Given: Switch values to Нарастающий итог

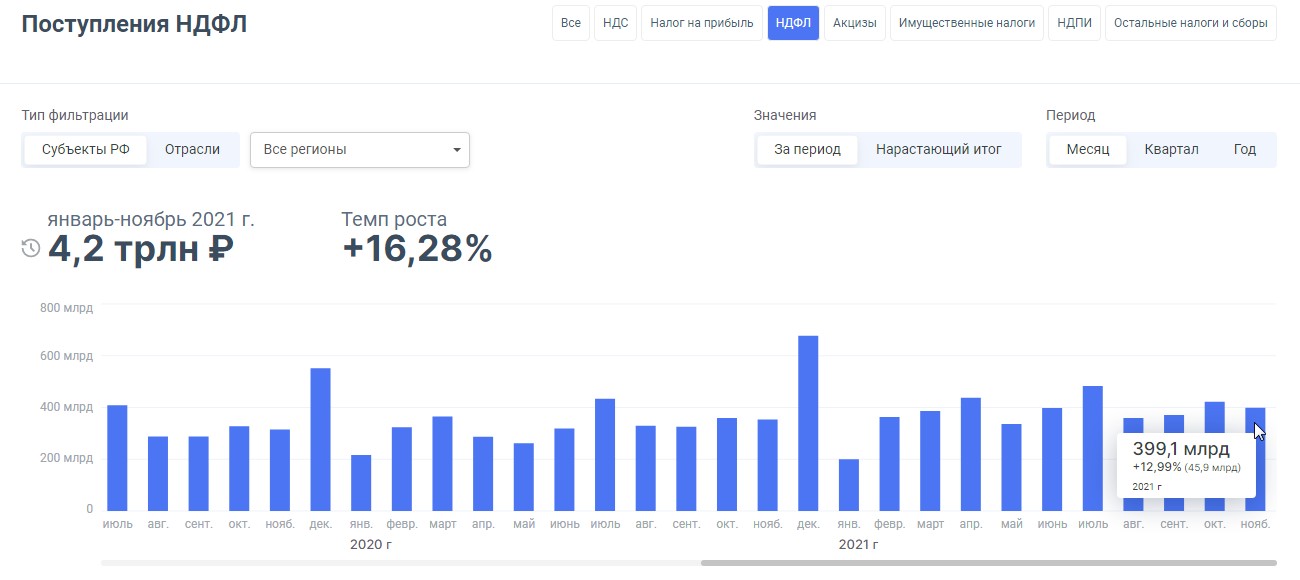Looking at the screenshot, I should (x=938, y=150).
